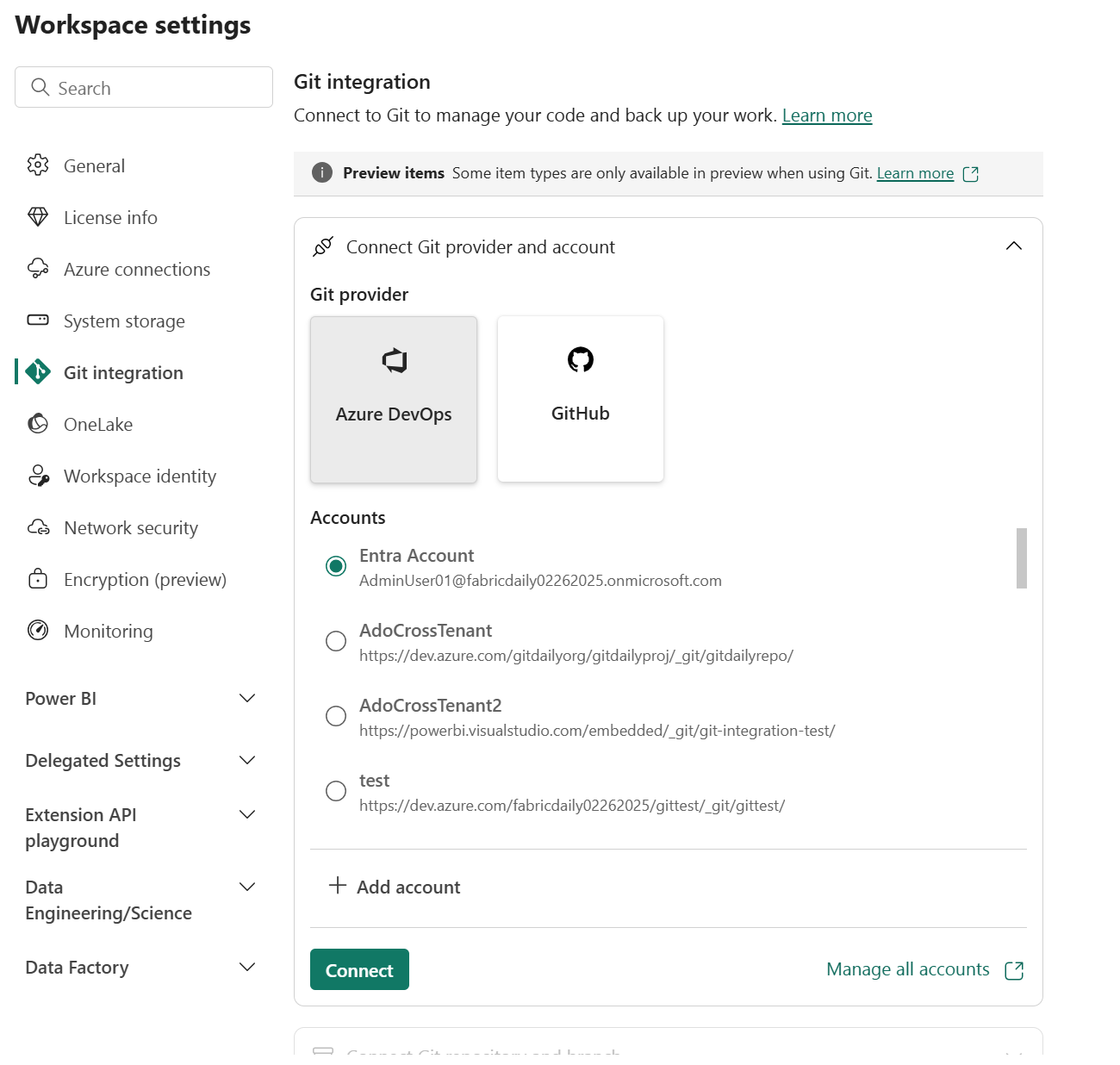Click the Git integration diamond icon
Viewport: 1120px width, 1065px height.
(x=38, y=371)
